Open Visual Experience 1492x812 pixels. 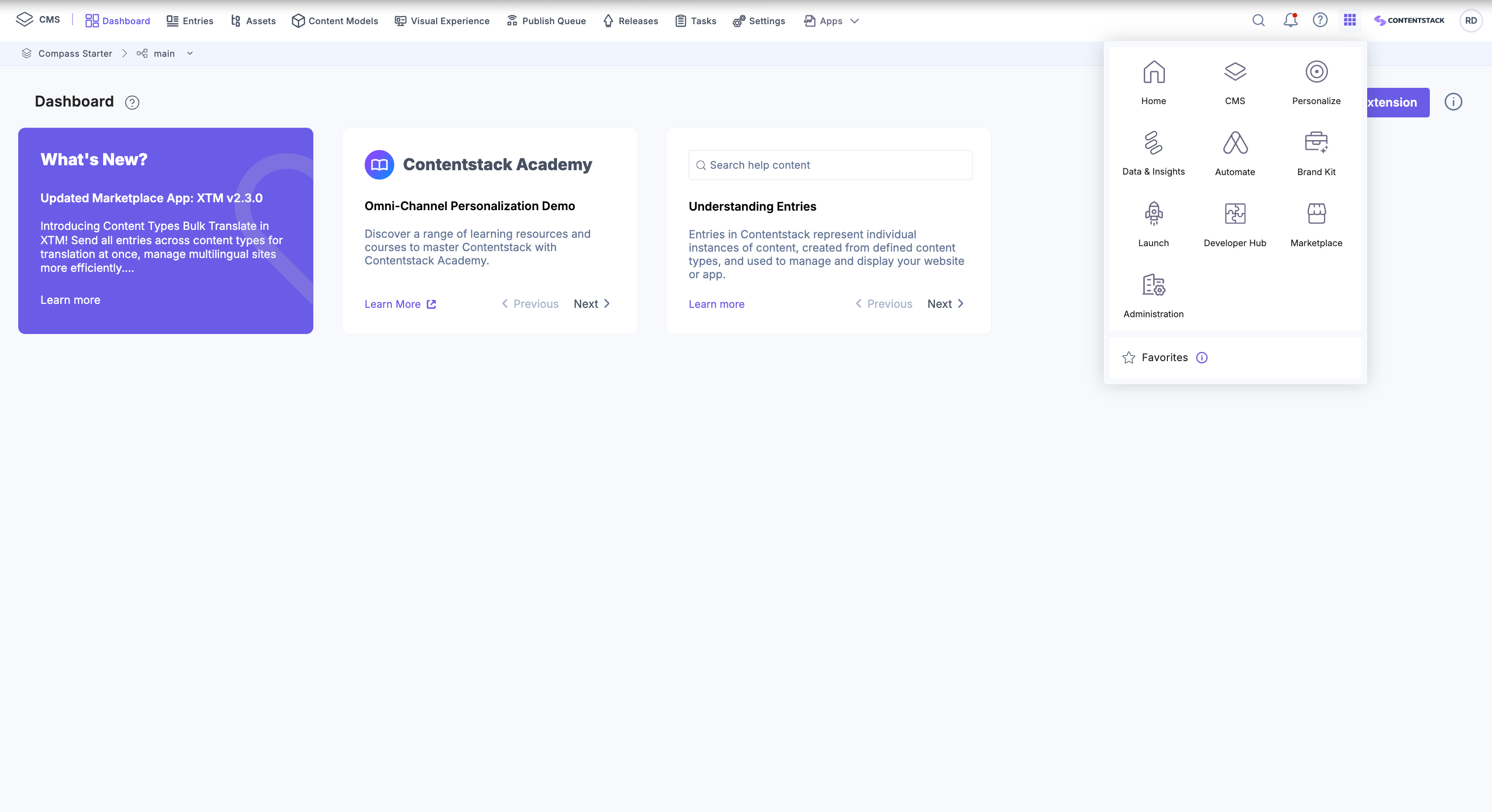[x=442, y=21]
